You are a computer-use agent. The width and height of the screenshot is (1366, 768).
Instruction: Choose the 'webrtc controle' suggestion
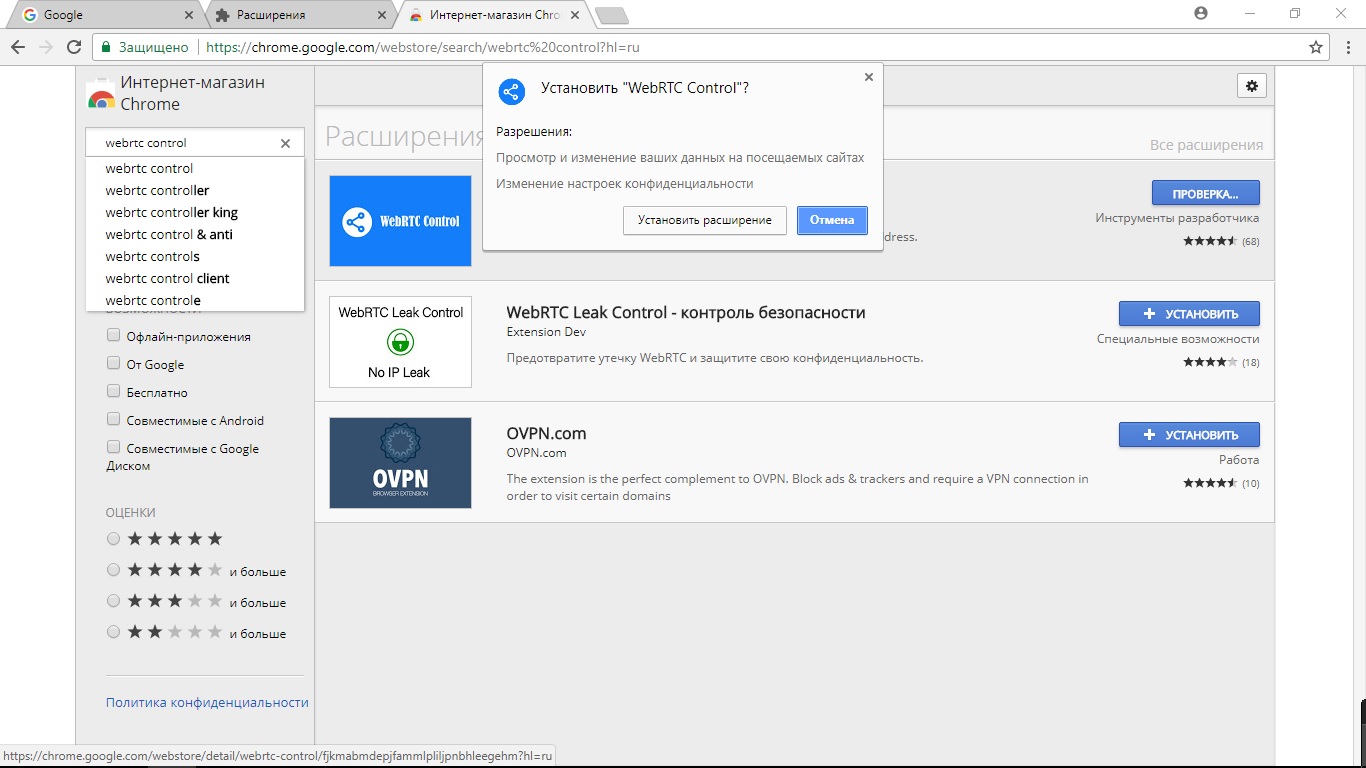click(195, 300)
